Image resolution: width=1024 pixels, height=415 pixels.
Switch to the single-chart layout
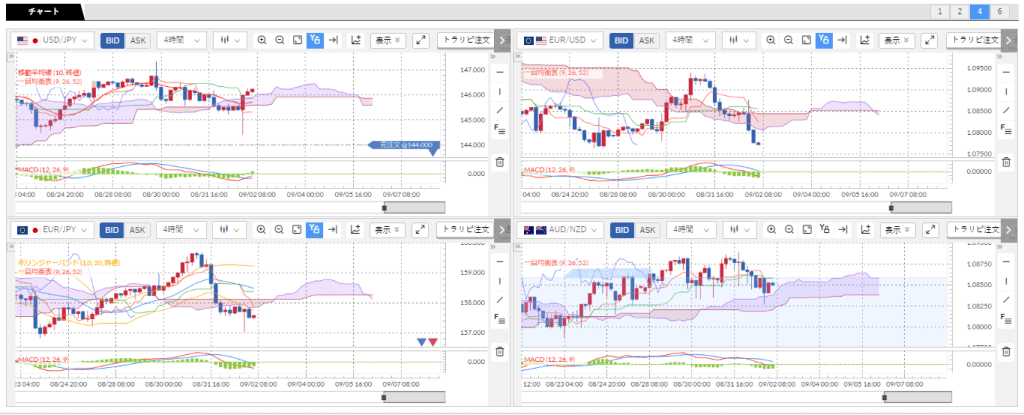[940, 11]
